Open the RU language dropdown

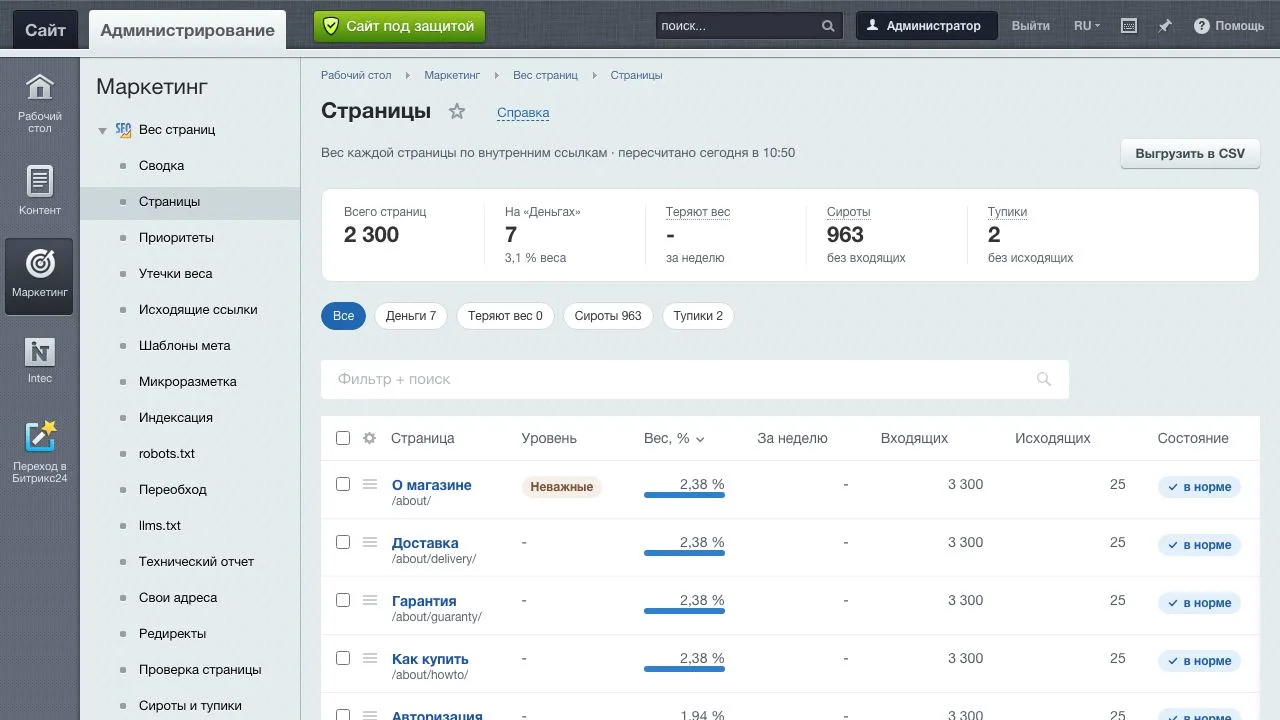1087,26
